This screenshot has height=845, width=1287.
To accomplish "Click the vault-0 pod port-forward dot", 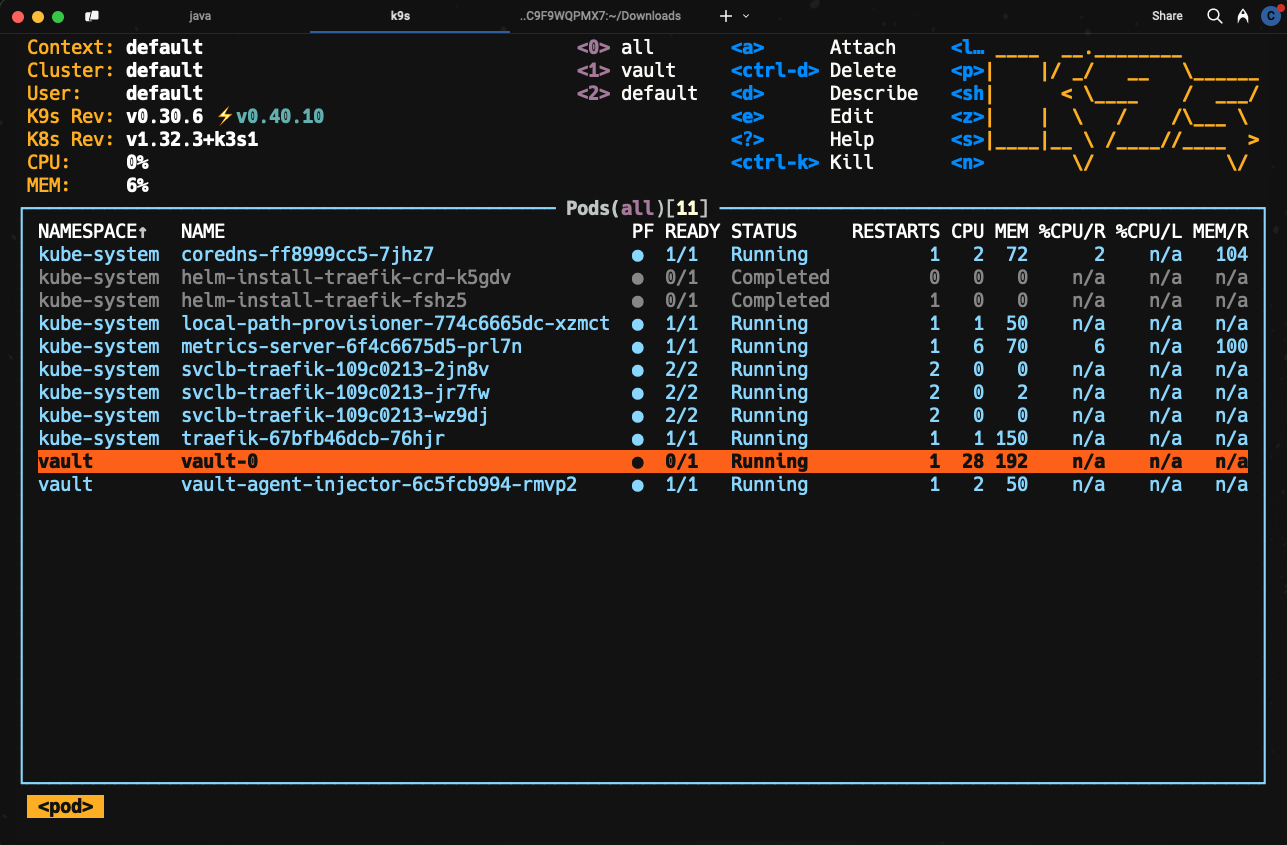I will coord(637,462).
